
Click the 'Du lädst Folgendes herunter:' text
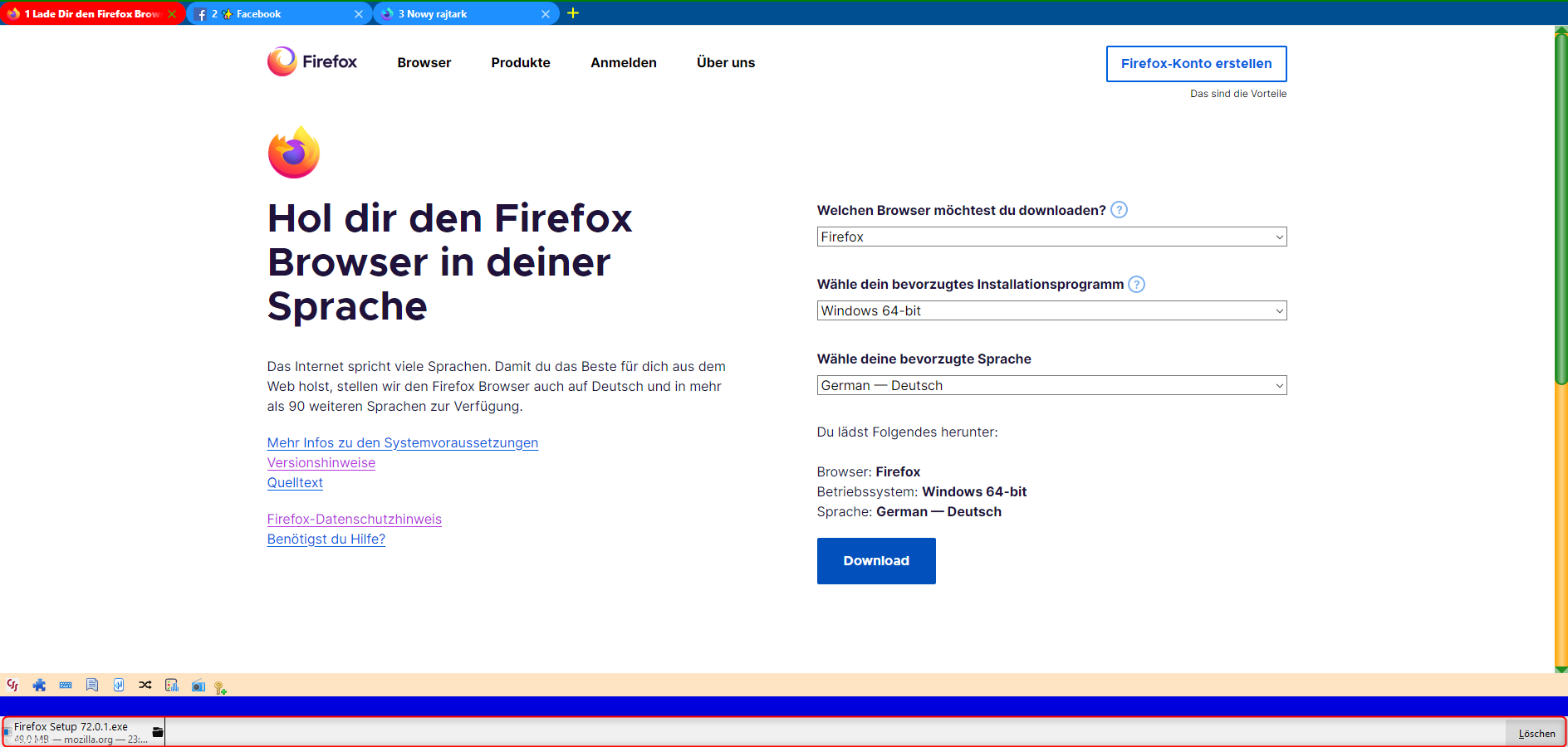pyautogui.click(x=907, y=432)
